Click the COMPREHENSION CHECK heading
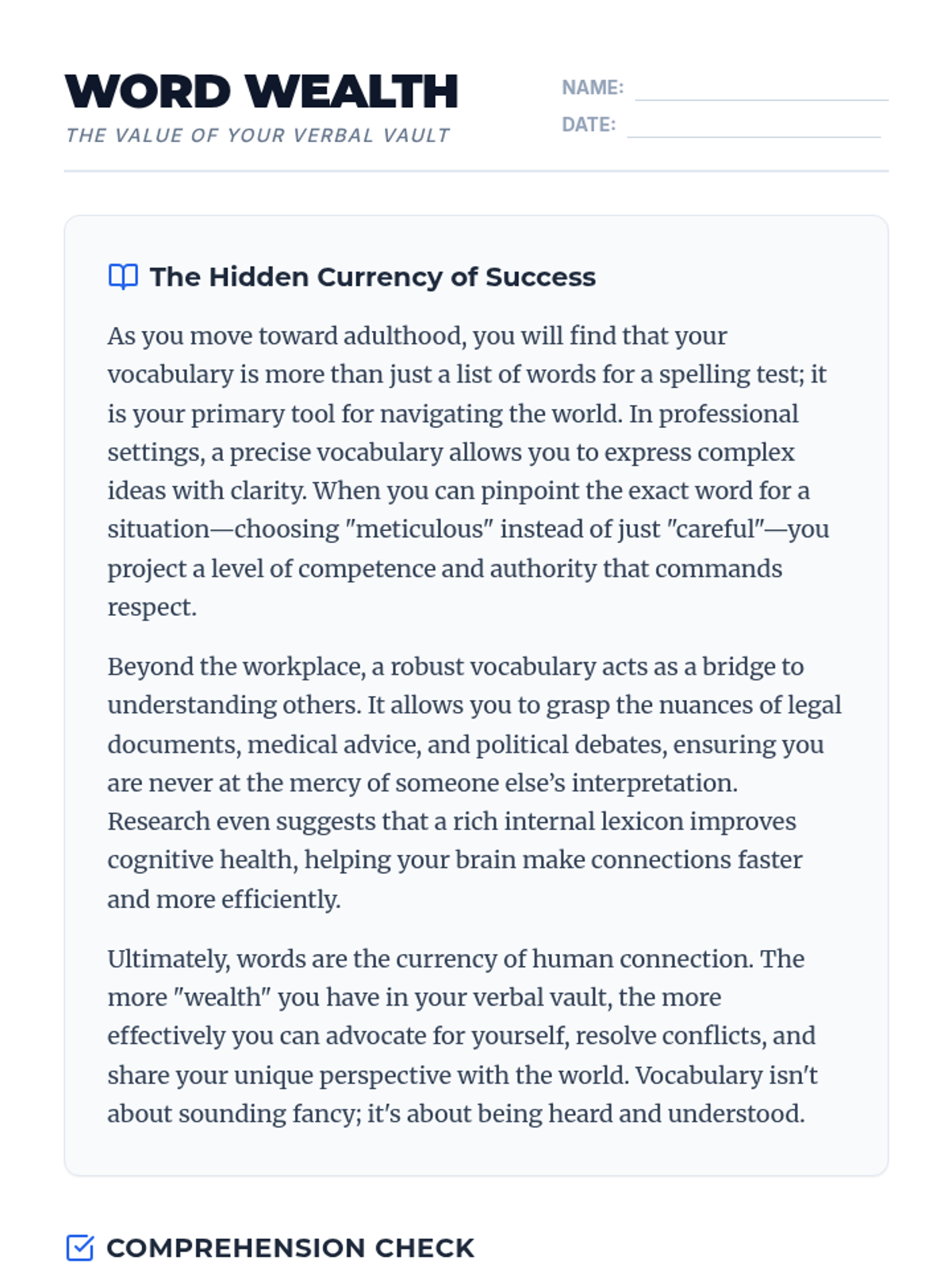Viewport: 952px width, 1270px height. point(290,1248)
